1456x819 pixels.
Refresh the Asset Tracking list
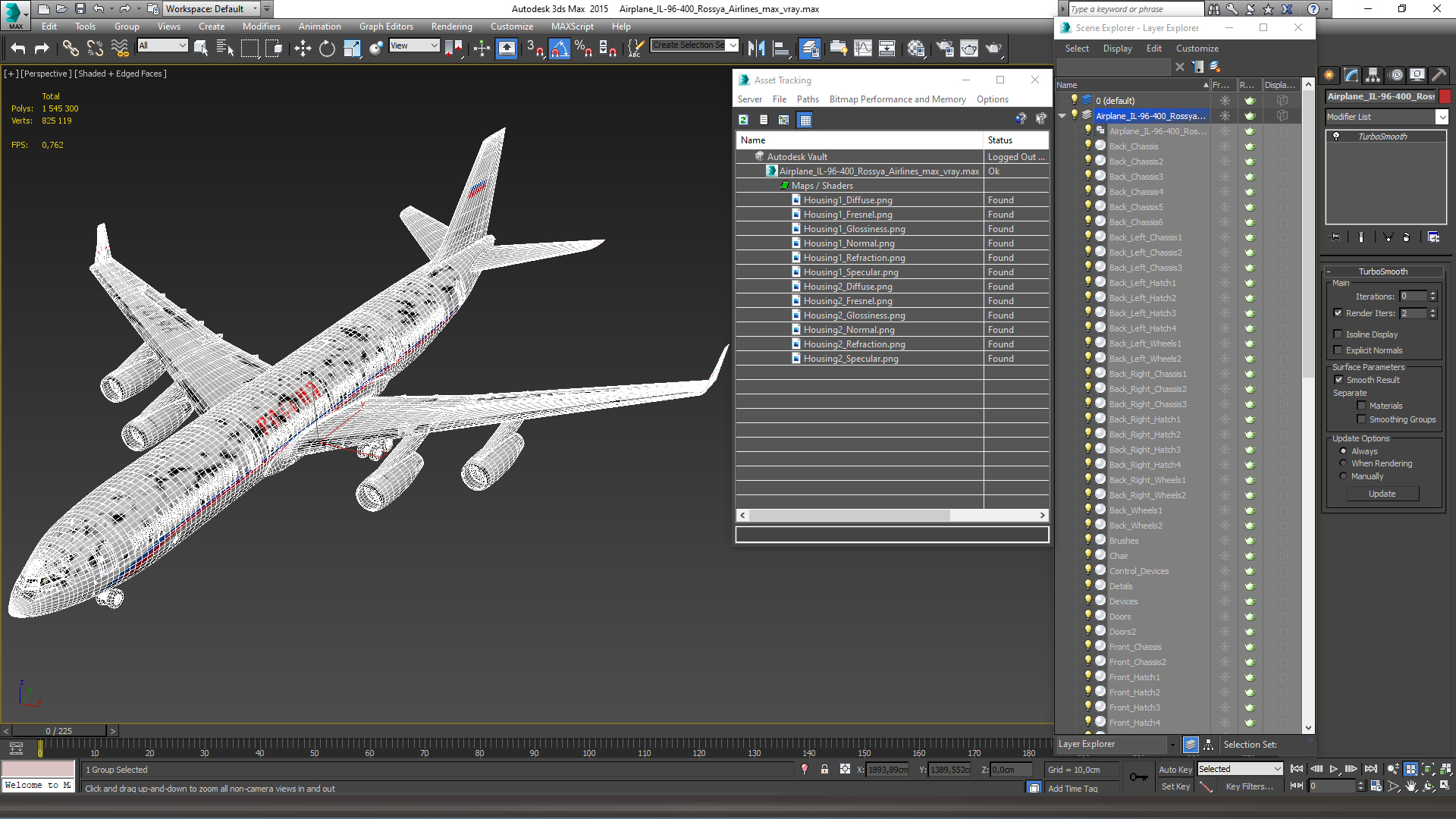pyautogui.click(x=743, y=120)
